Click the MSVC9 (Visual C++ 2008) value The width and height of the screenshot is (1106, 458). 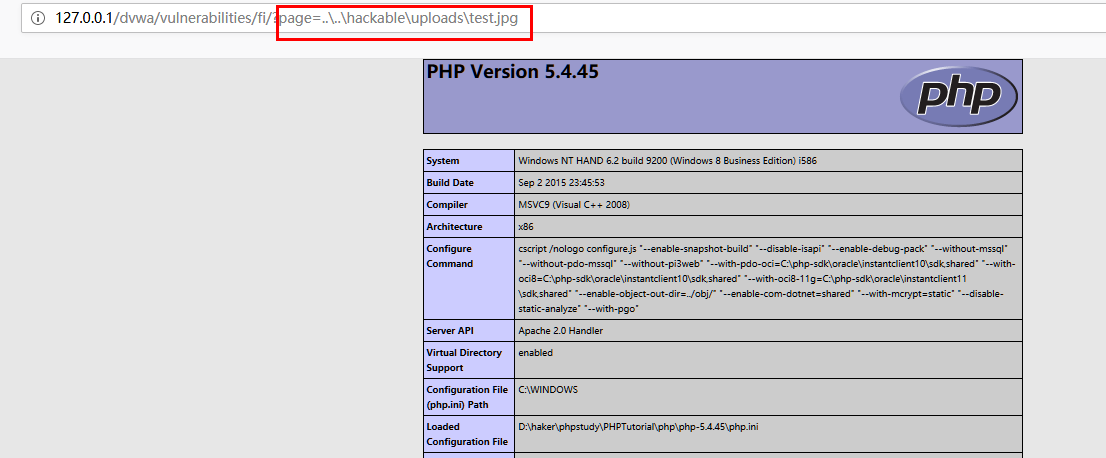(x=574, y=205)
